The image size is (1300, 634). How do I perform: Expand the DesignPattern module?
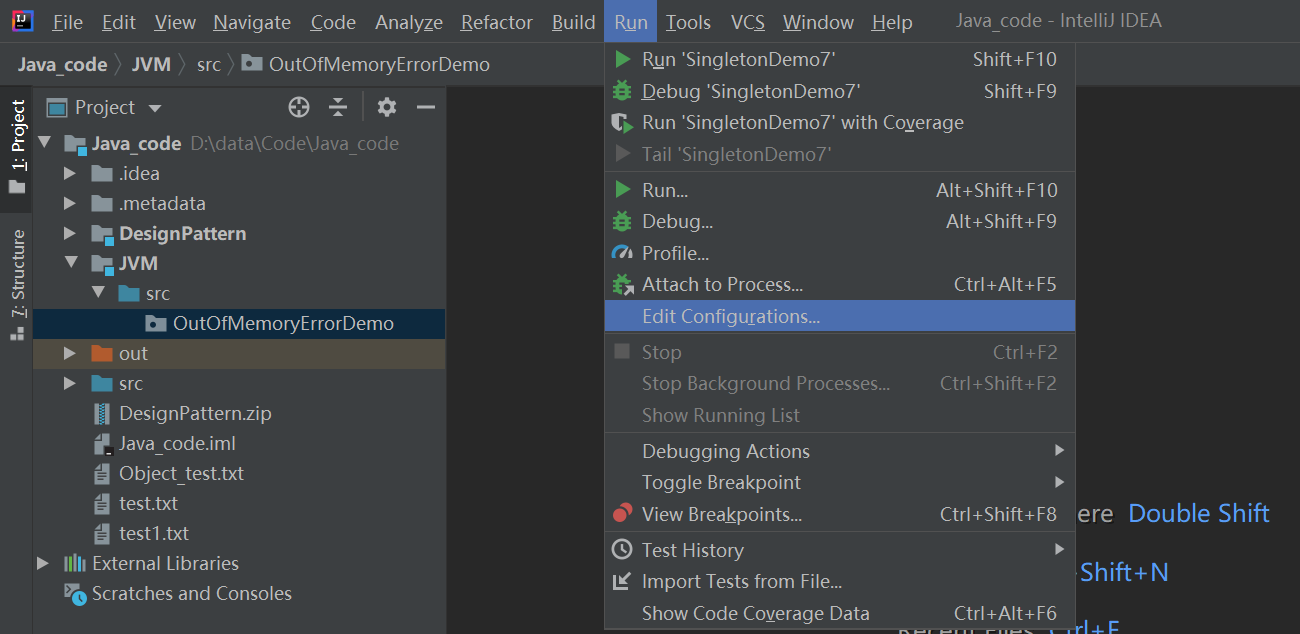point(70,233)
